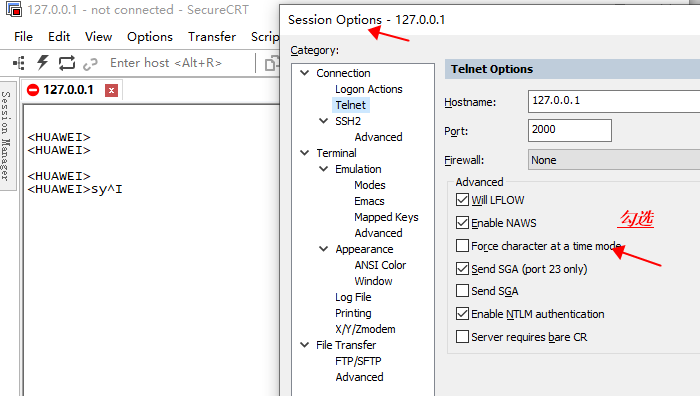Collapse the File Transfer category
This screenshot has width=700, height=396.
coord(304,345)
